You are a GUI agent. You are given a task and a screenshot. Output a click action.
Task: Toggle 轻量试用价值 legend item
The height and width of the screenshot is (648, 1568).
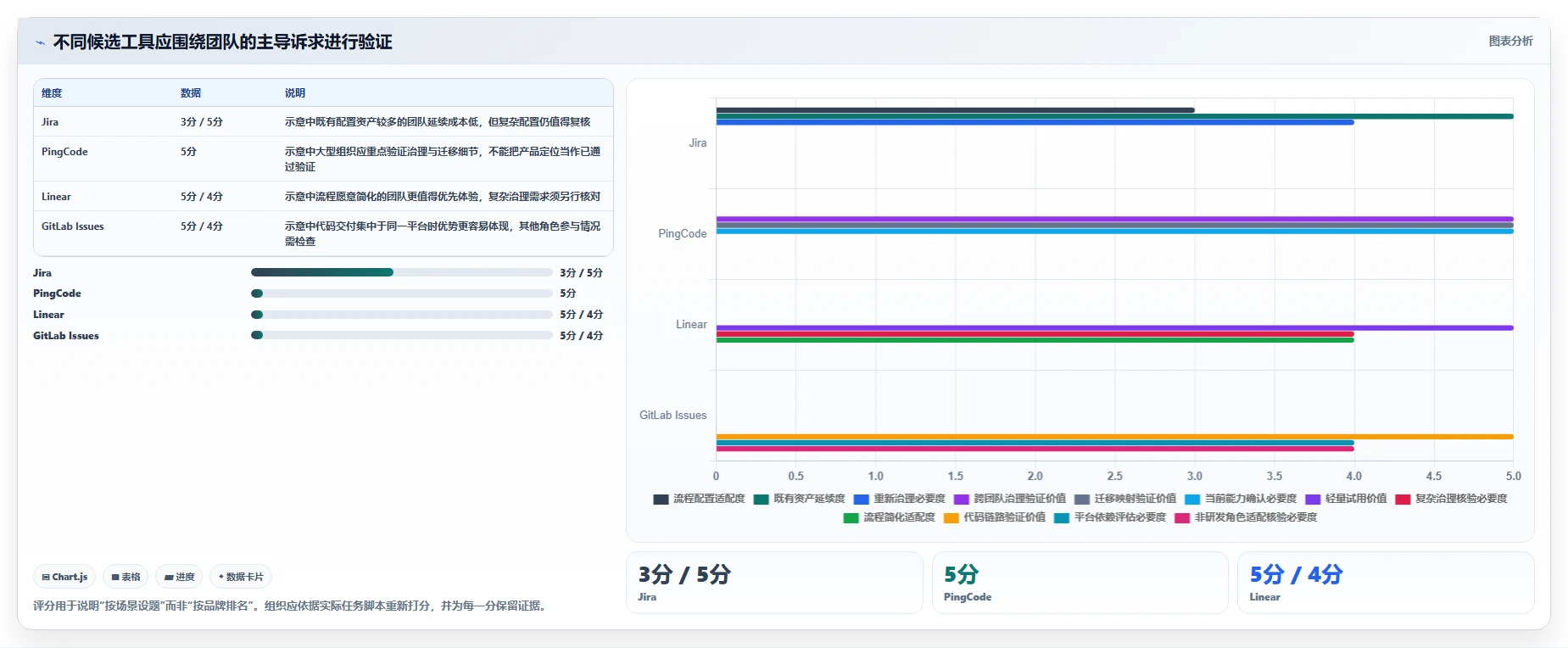click(x=1346, y=499)
